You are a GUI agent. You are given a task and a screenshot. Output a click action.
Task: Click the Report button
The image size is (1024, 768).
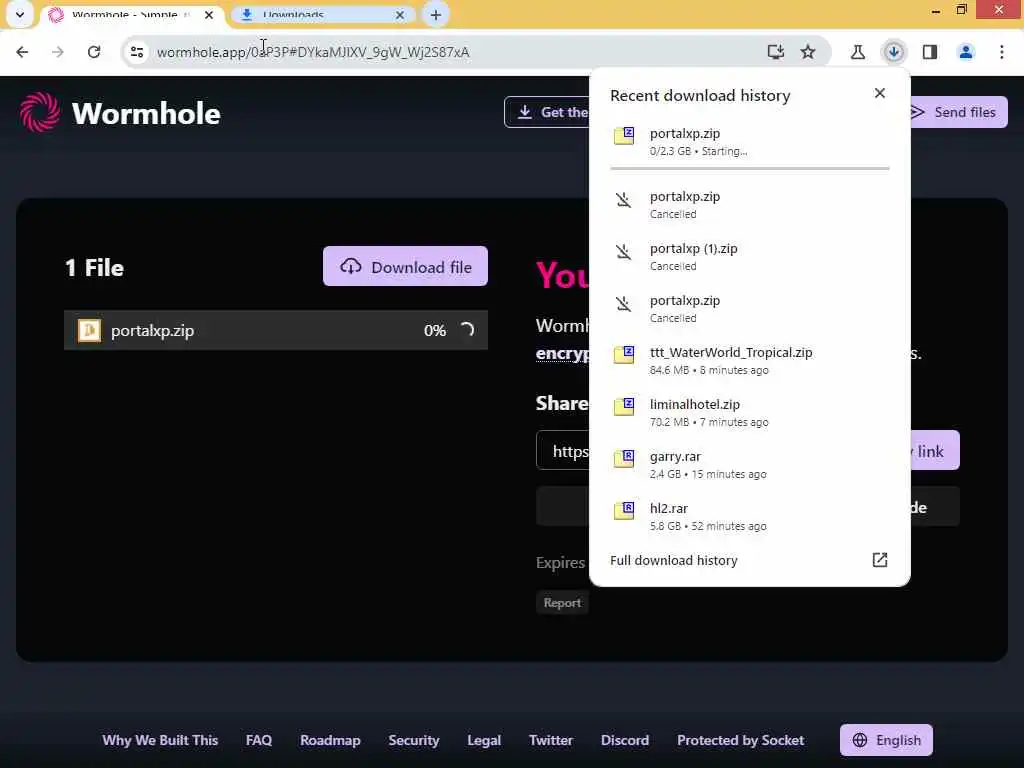pyautogui.click(x=562, y=603)
